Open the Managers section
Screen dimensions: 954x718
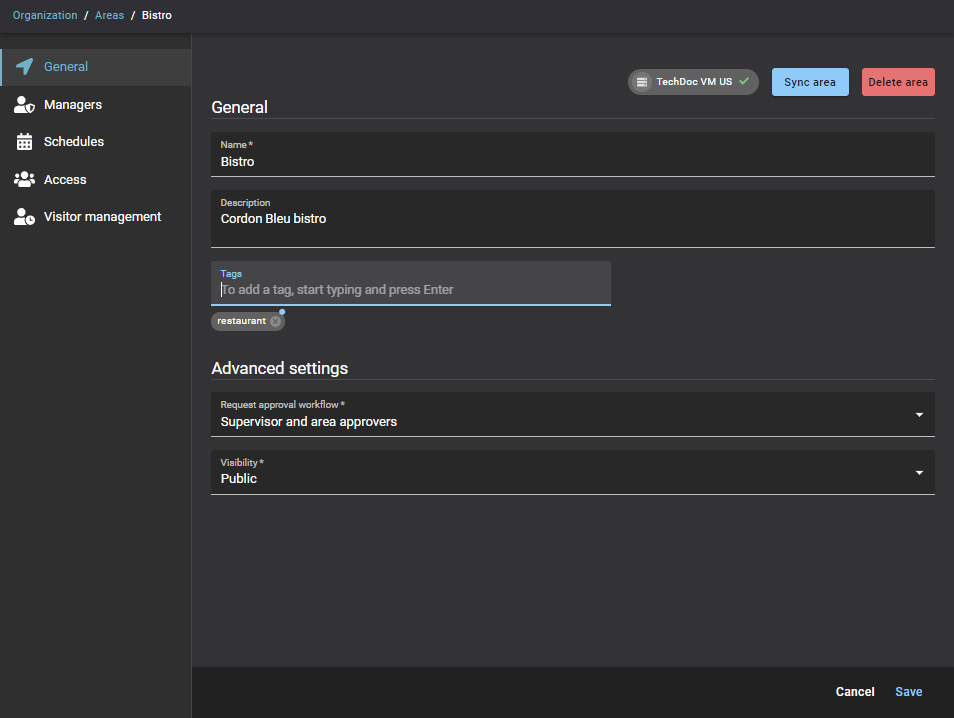[73, 105]
